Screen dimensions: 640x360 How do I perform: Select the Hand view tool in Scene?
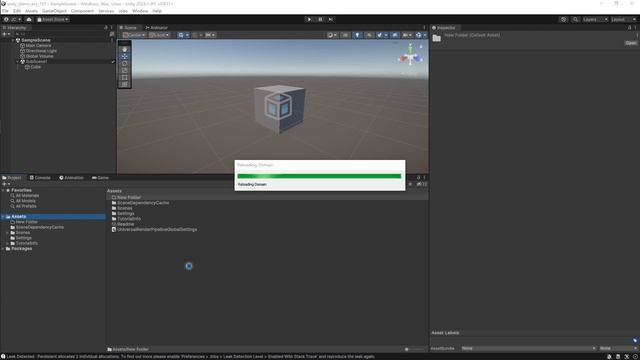[x=124, y=49]
